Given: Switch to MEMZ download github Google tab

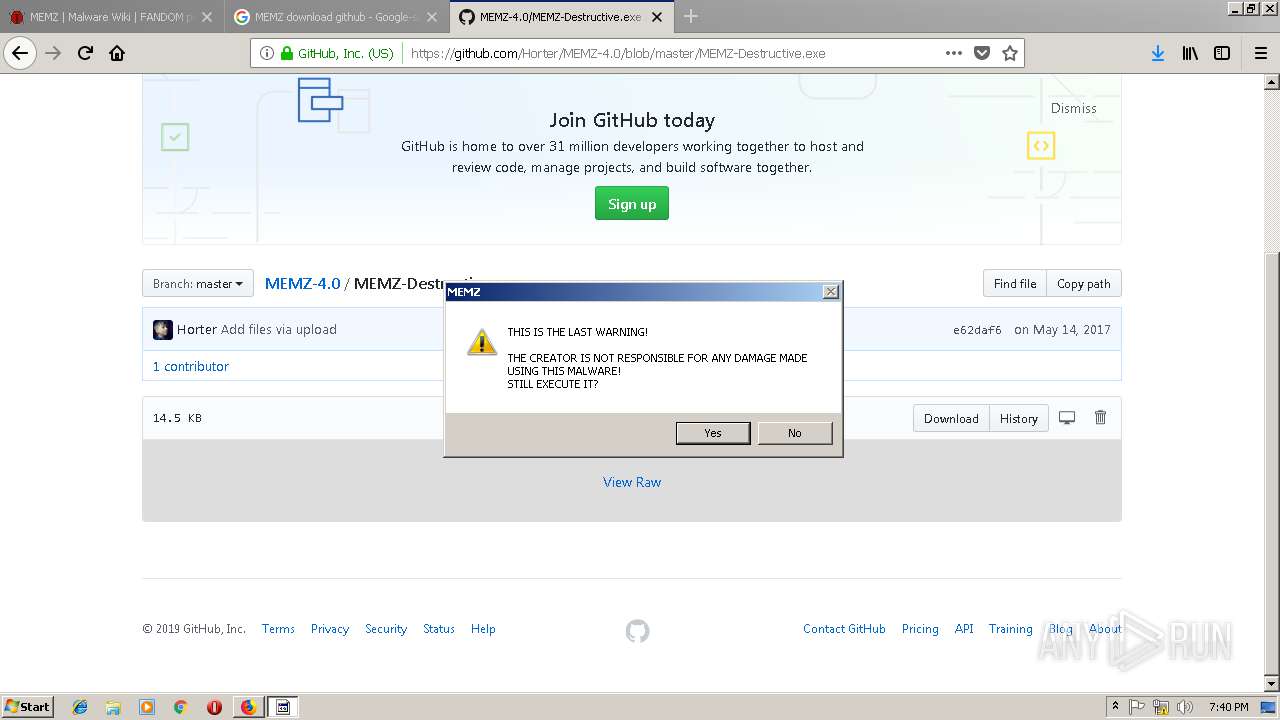Looking at the screenshot, I should [336, 17].
